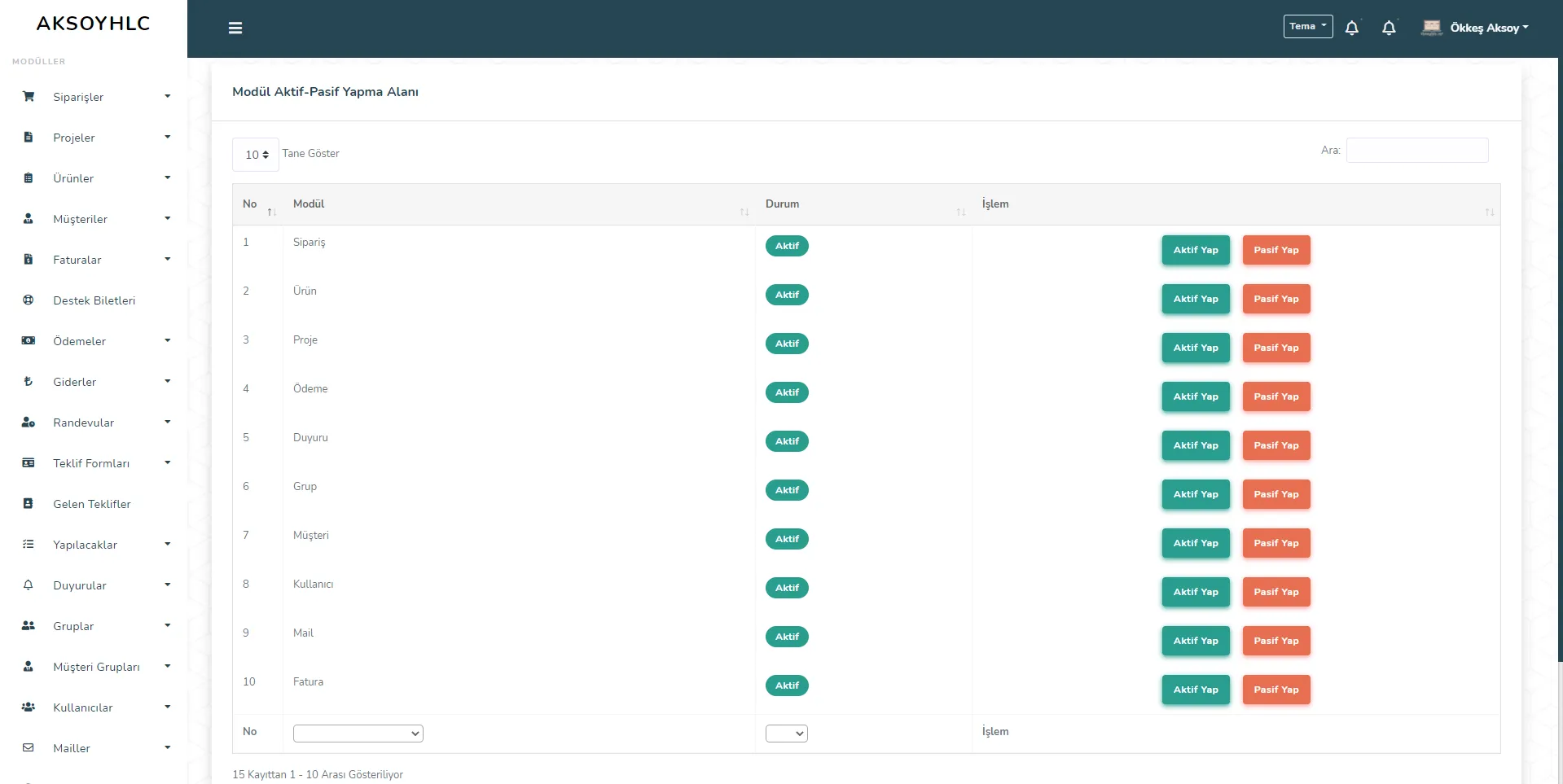Image resolution: width=1563 pixels, height=784 pixels.
Task: Click the Faturalar invoice icon
Action: [29, 260]
